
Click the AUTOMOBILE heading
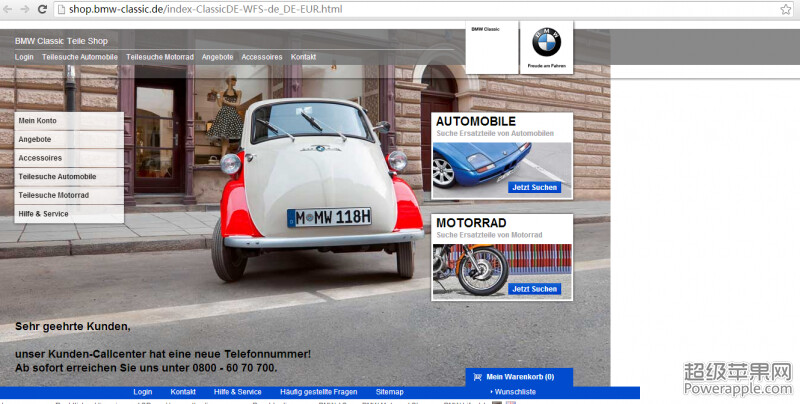476,121
